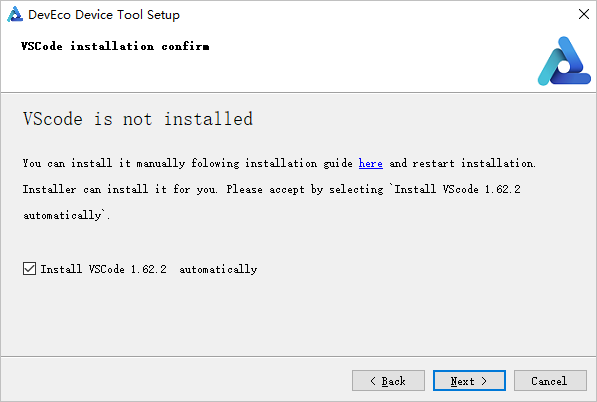597x402 pixels.
Task: Click the blank white header space below 'VSCode installation confirm'
Action: tap(267, 72)
